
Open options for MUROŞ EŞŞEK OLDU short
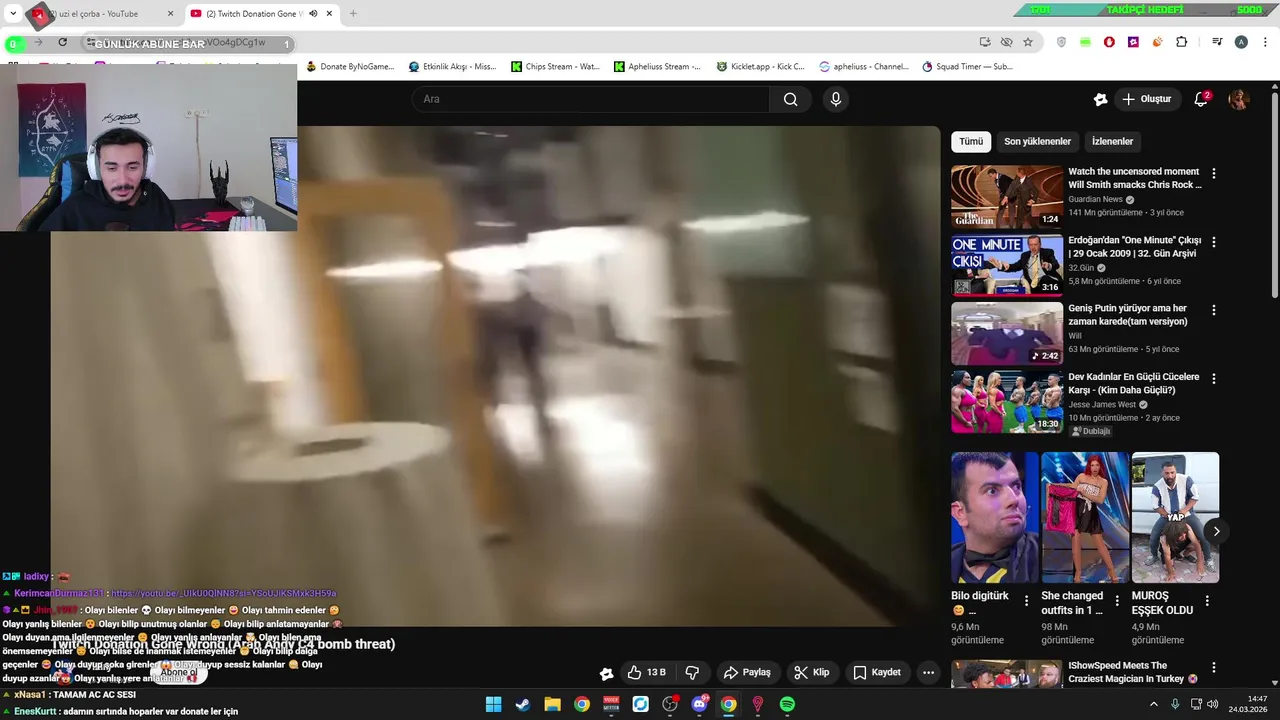click(x=1207, y=601)
